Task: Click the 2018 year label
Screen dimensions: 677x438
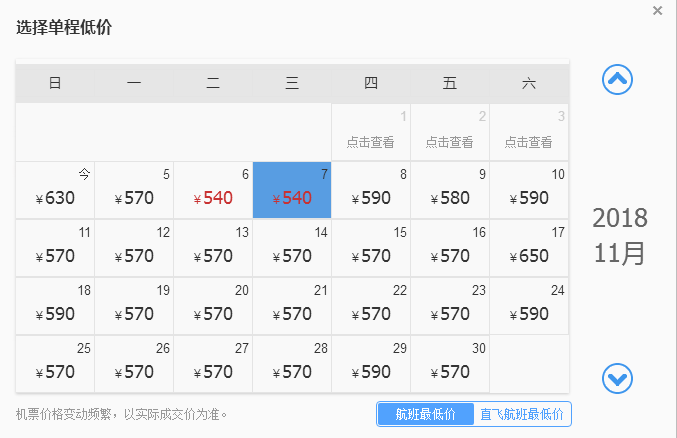Action: click(620, 218)
